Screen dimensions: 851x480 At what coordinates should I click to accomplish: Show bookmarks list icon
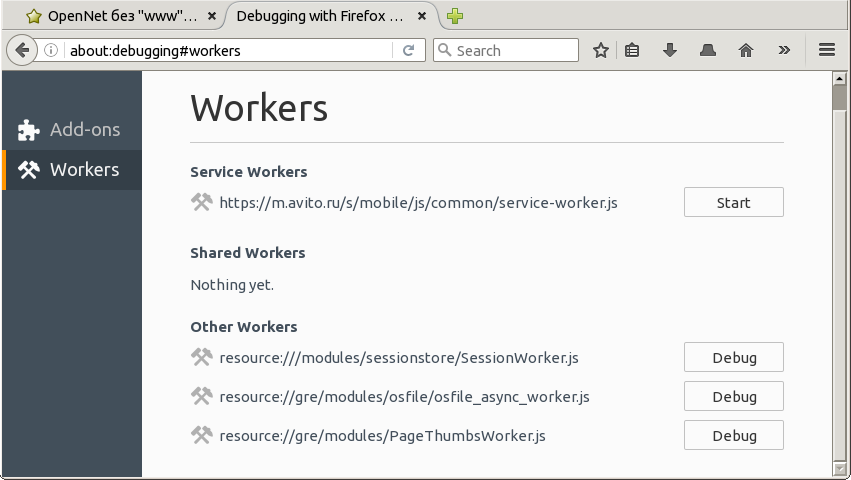coord(632,50)
